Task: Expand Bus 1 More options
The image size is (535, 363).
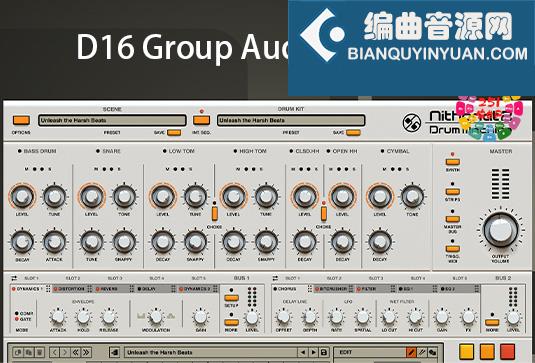Action: (x=231, y=322)
